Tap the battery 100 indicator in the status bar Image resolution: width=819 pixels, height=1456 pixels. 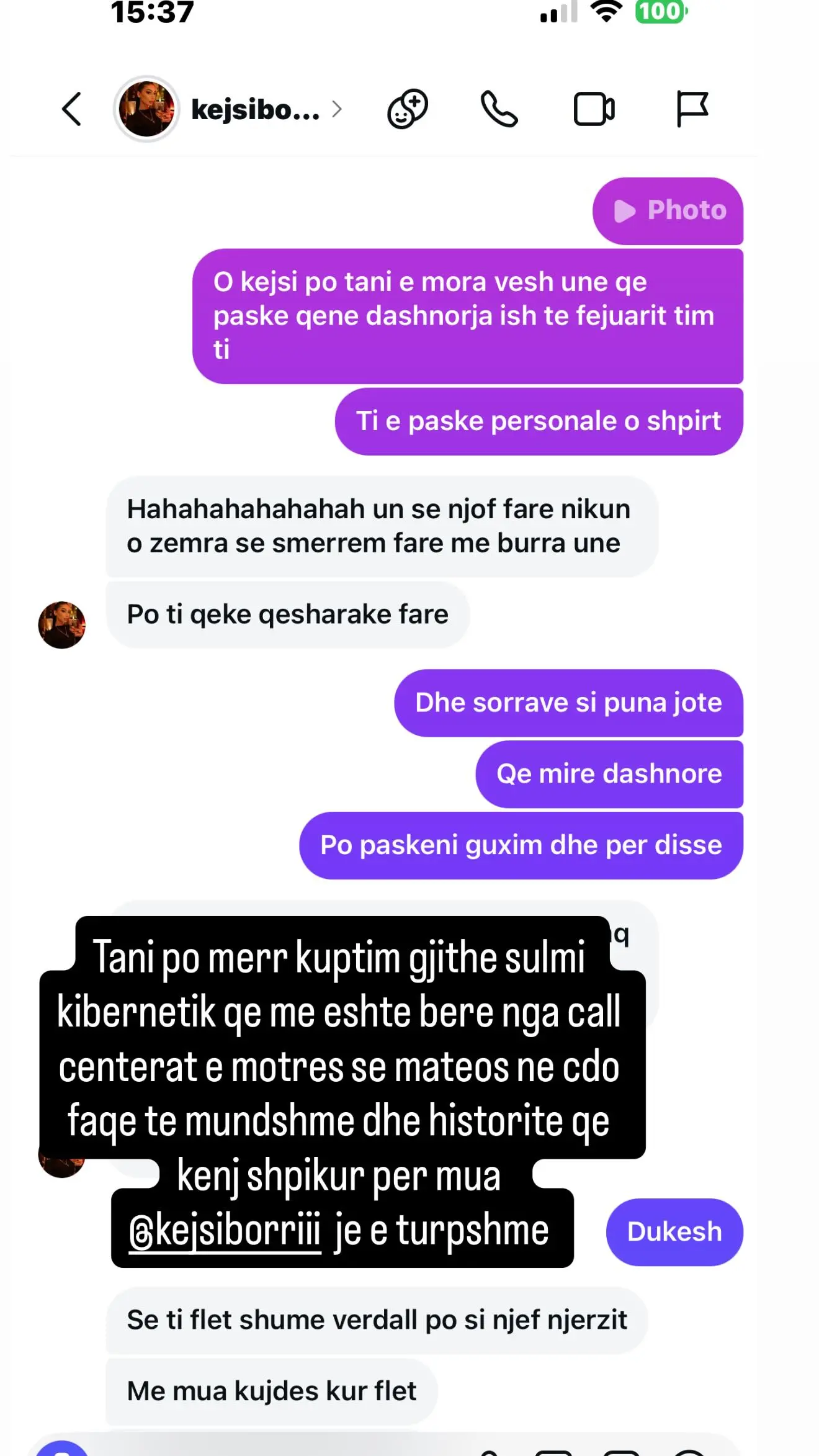pyautogui.click(x=661, y=11)
